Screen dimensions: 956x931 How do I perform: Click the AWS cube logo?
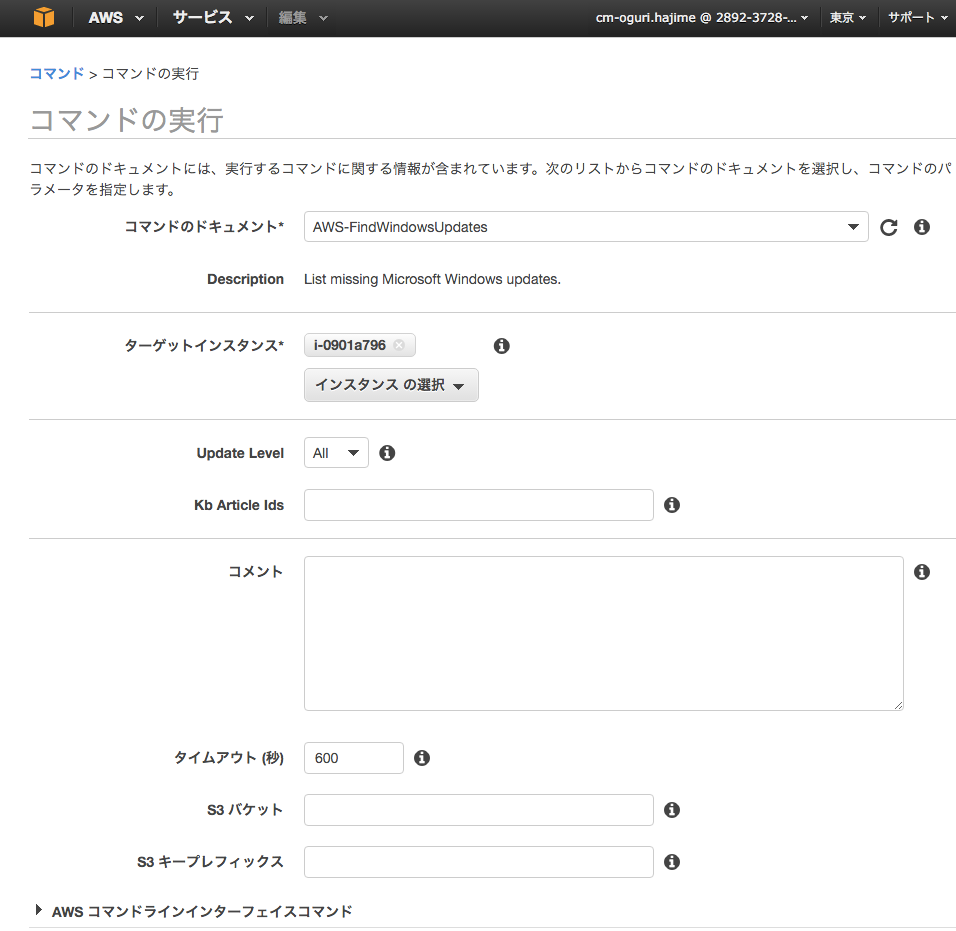(x=42, y=17)
